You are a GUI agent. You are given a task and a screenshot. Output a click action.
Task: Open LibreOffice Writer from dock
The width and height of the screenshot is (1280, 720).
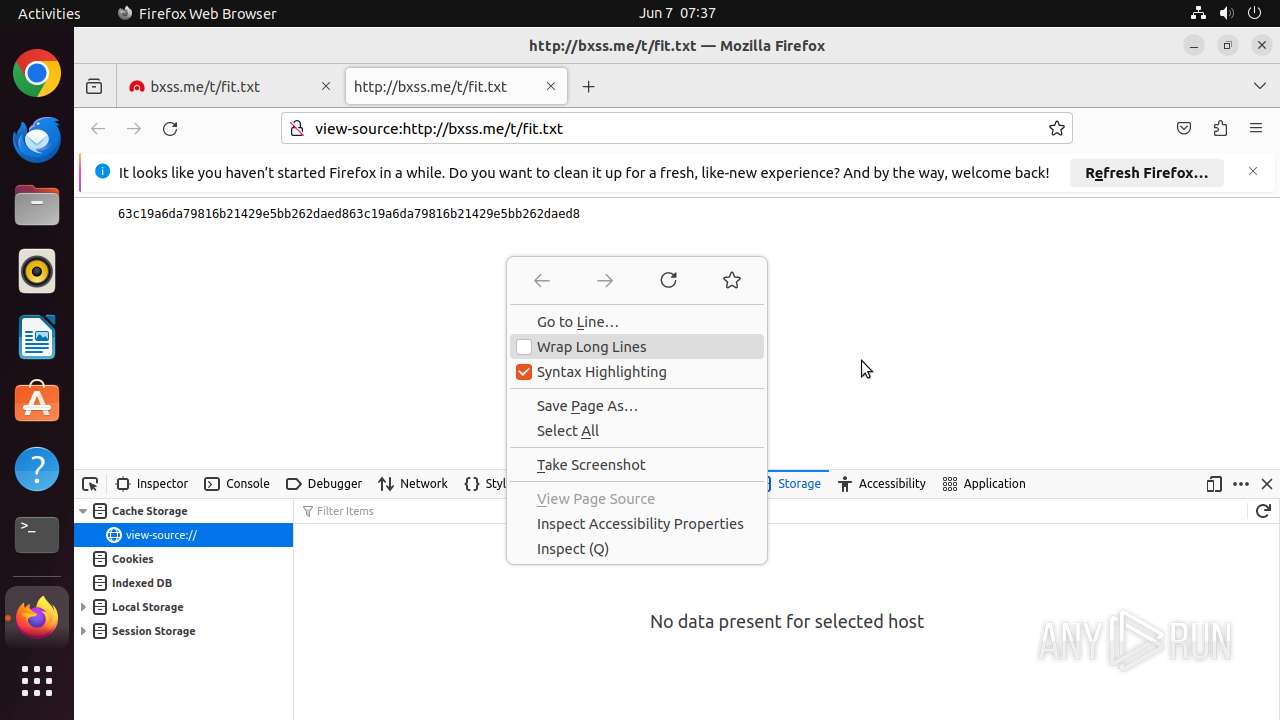point(37,337)
